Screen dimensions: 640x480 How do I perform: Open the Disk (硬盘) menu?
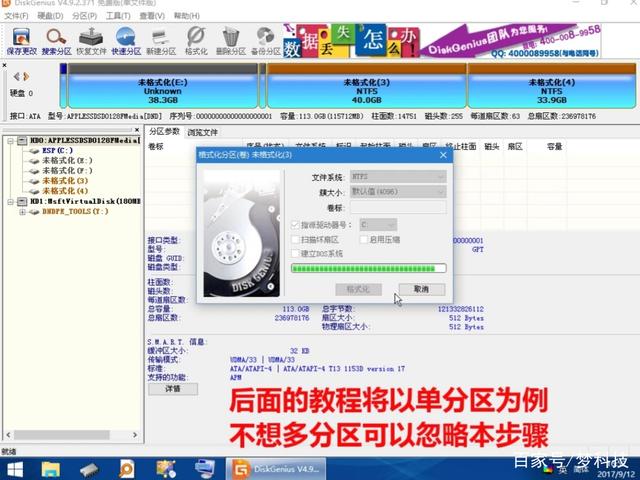(x=50, y=16)
